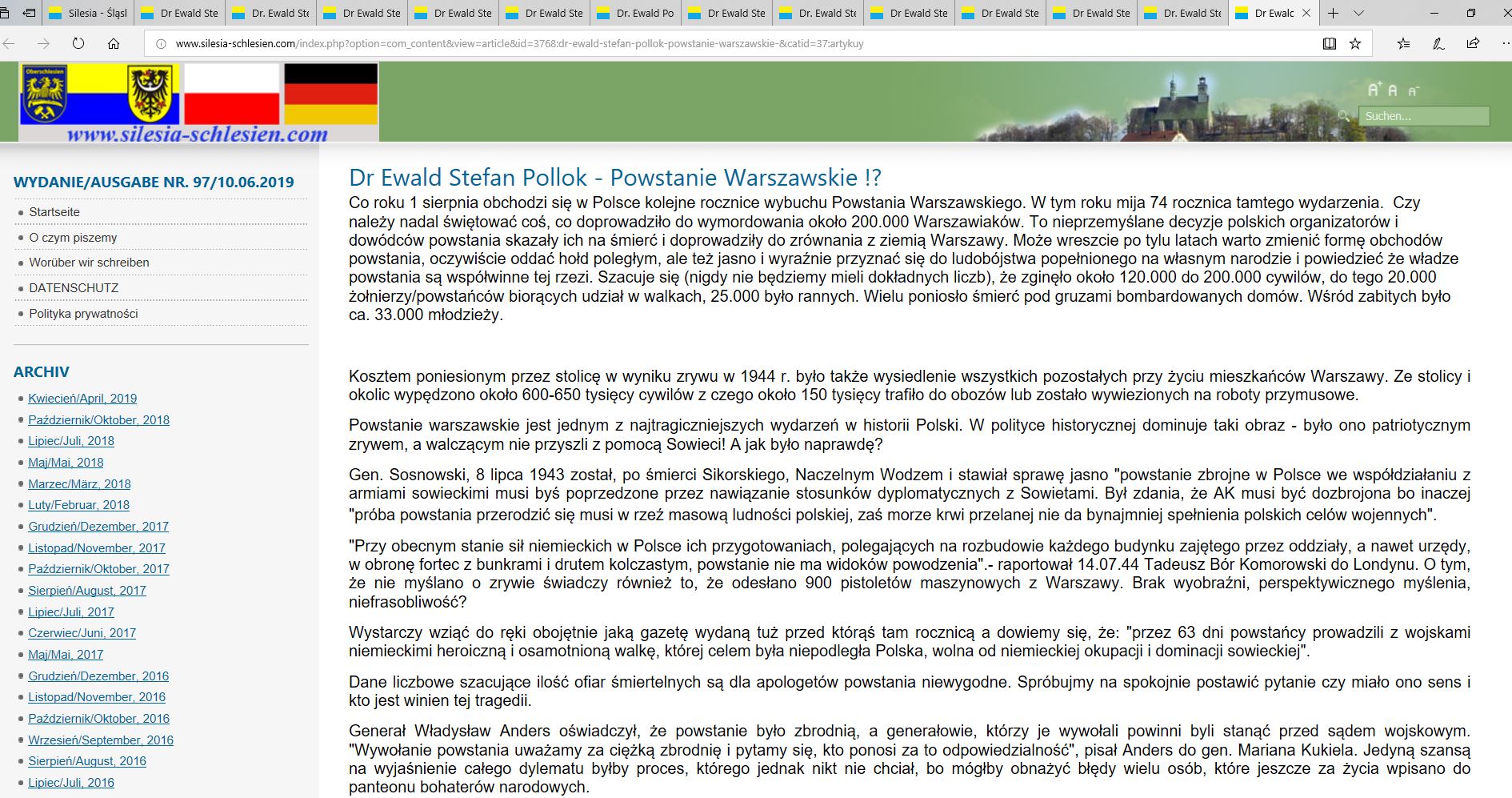
Task: Click the ARCHIV sidebar heading
Action: coord(42,372)
